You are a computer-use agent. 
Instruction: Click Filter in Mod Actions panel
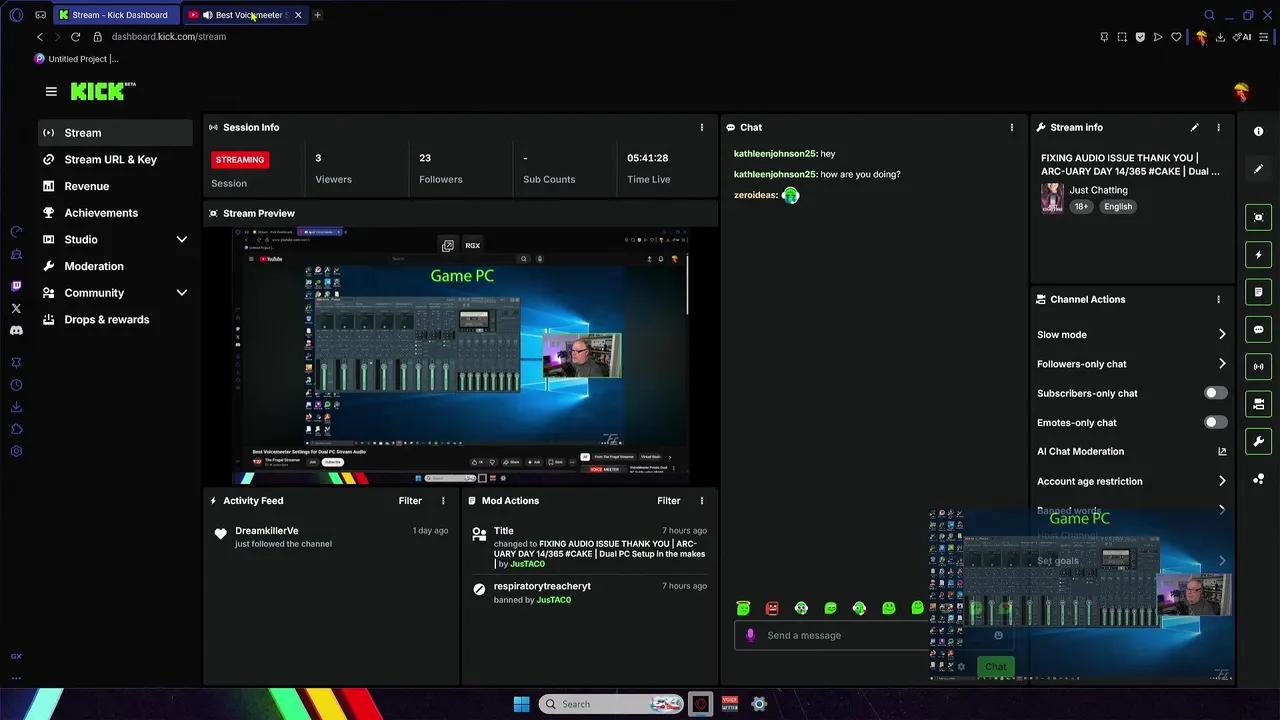[x=669, y=500]
